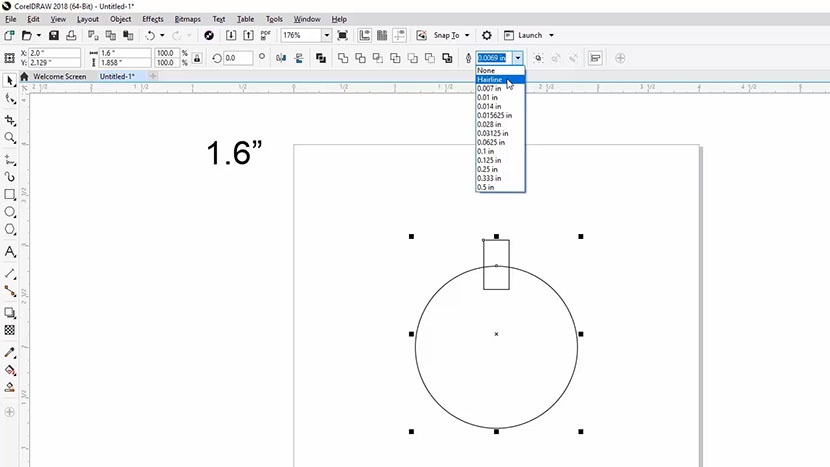
Task: Select the Polygon tool
Action: coord(10,230)
